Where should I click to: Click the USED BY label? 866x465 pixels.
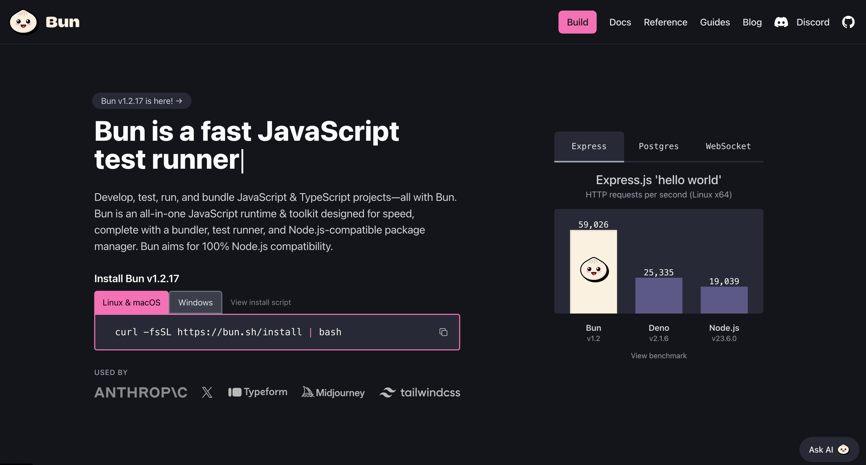[x=110, y=372]
